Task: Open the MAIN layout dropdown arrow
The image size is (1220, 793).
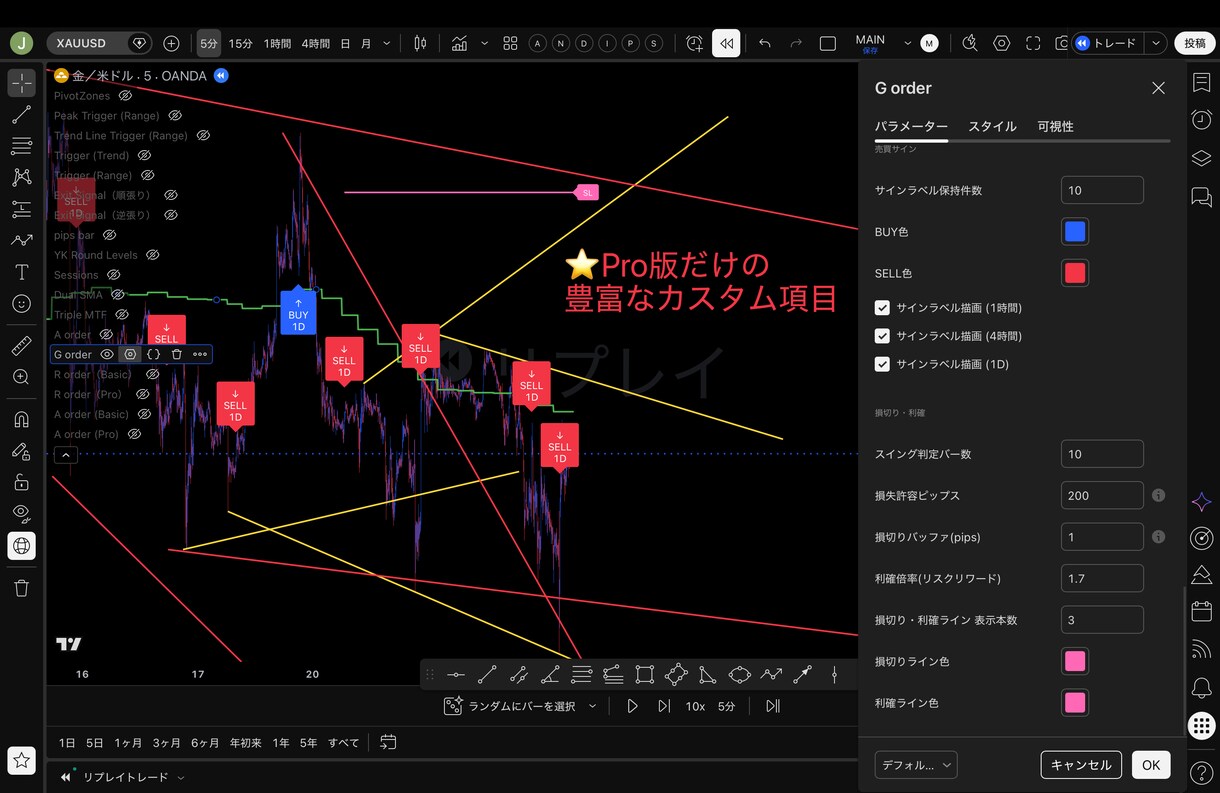Action: [908, 43]
